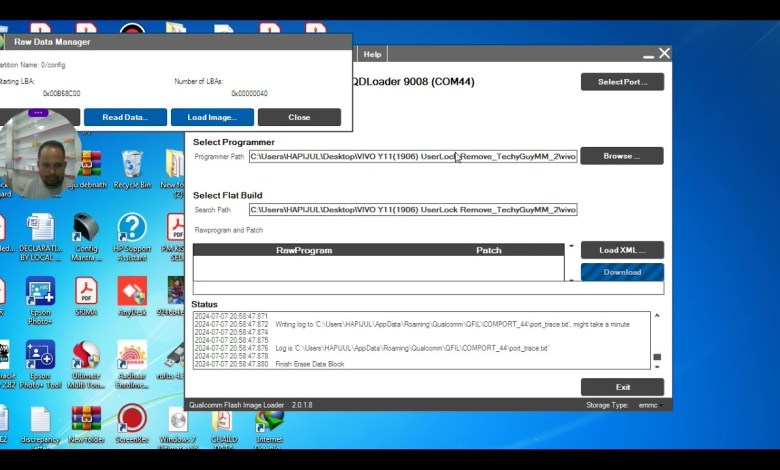Click the Load XML button

point(622,250)
